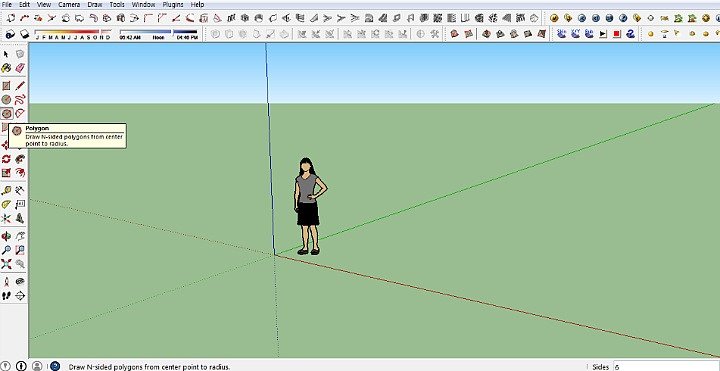Image resolution: width=720 pixels, height=371 pixels.
Task: Open the Draw menu
Action: click(x=95, y=5)
